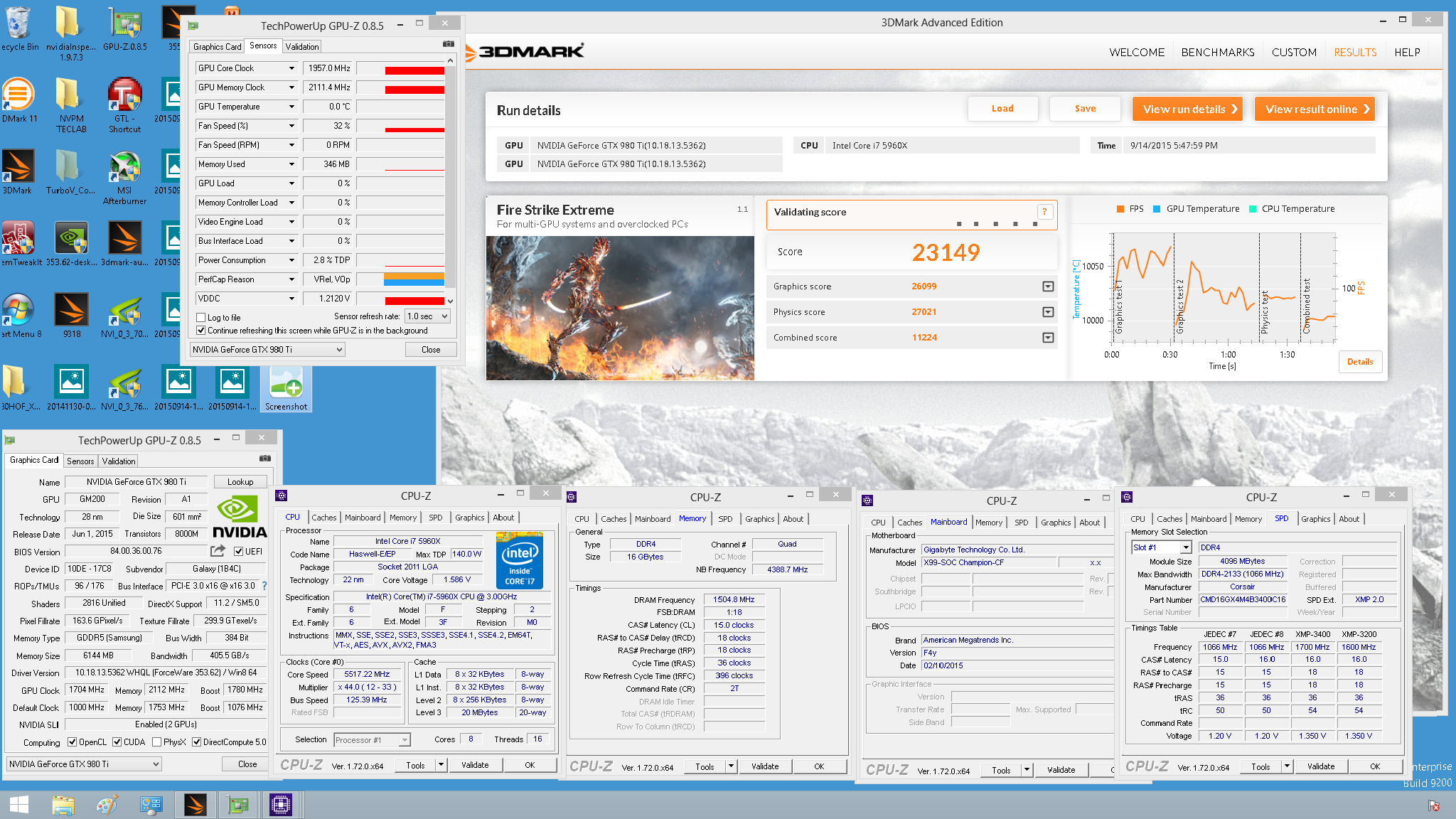Open the Recycle Bin desktop icon
Viewport: 1456px width, 819px height.
[18, 28]
